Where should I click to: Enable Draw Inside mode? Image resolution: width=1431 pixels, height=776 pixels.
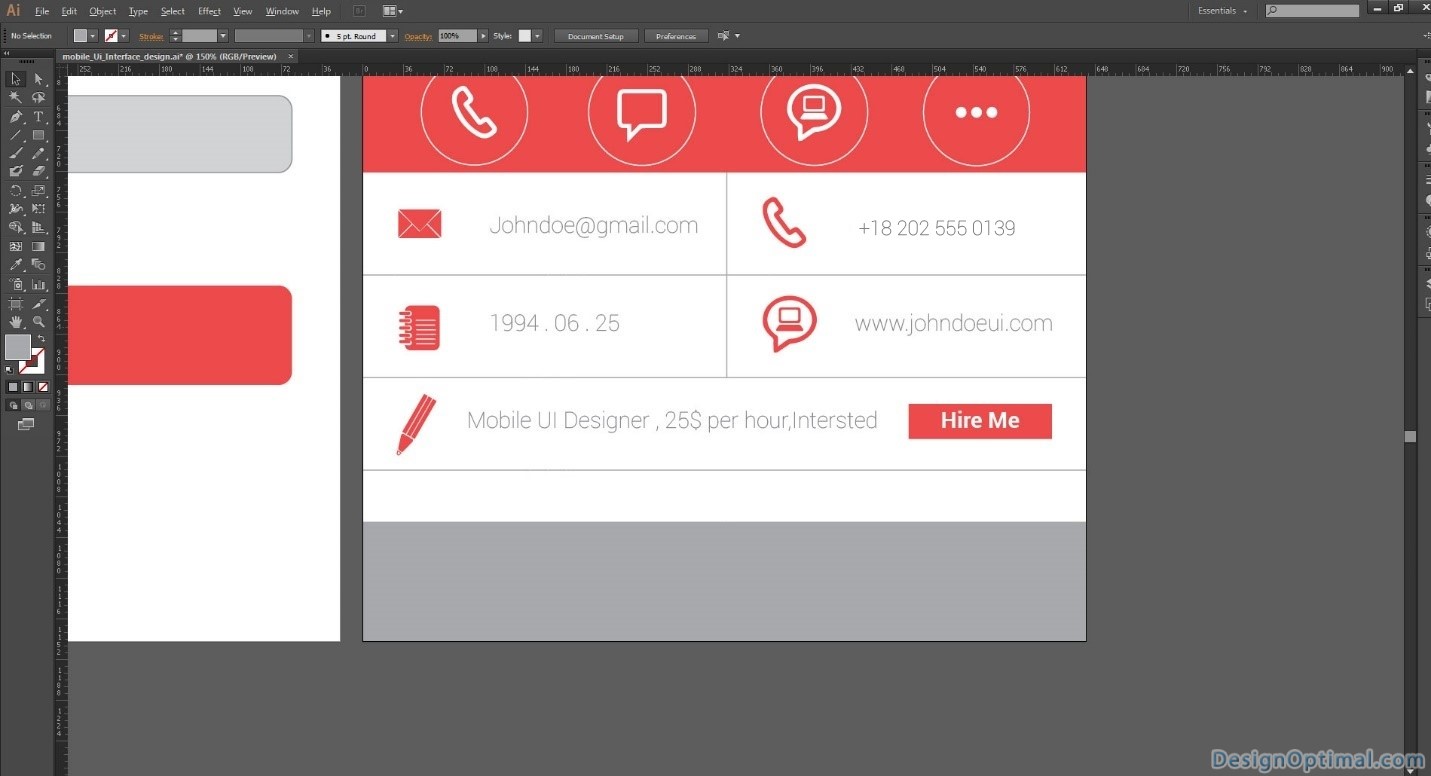[x=41, y=405]
